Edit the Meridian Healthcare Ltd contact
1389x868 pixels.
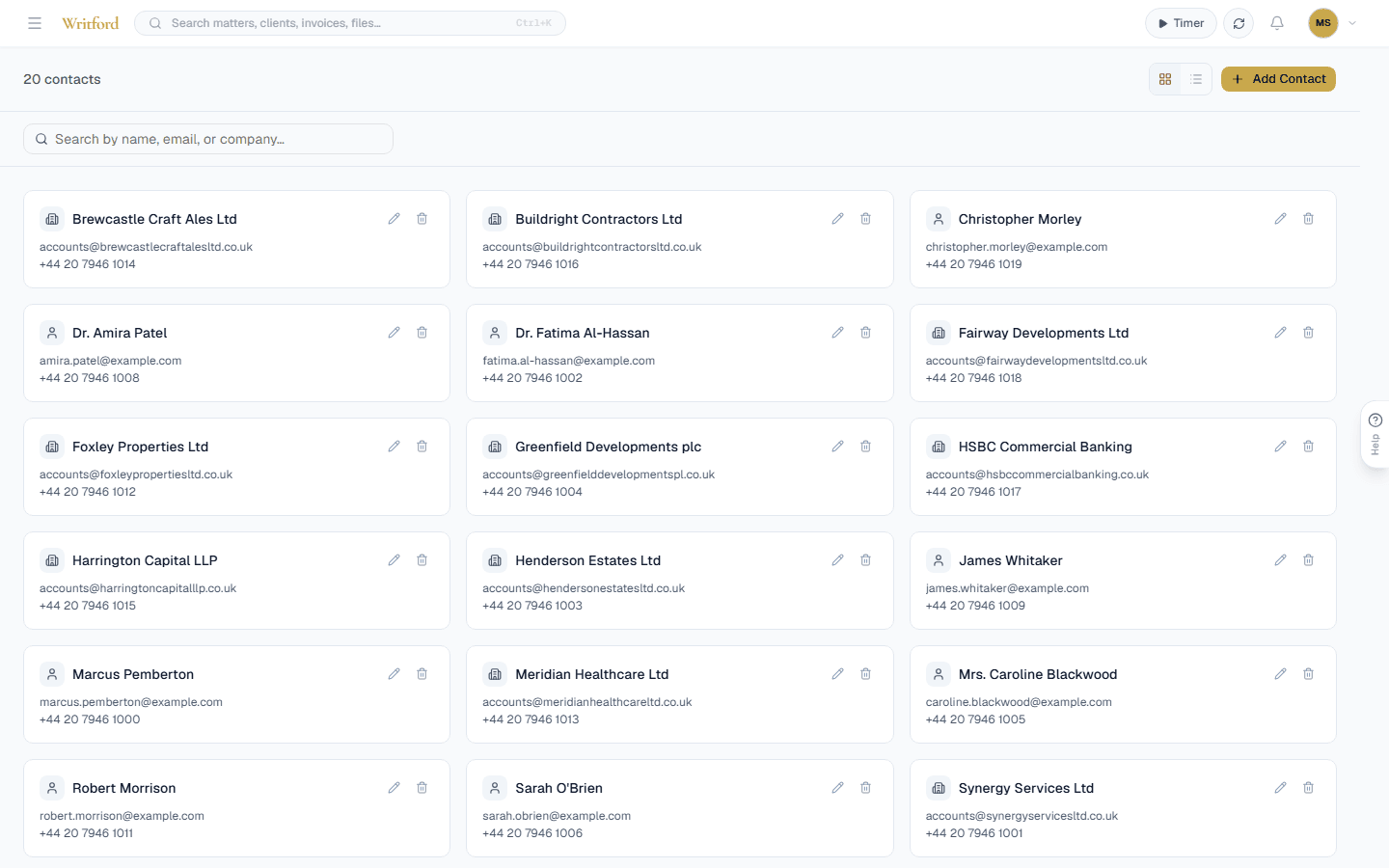[838, 674]
